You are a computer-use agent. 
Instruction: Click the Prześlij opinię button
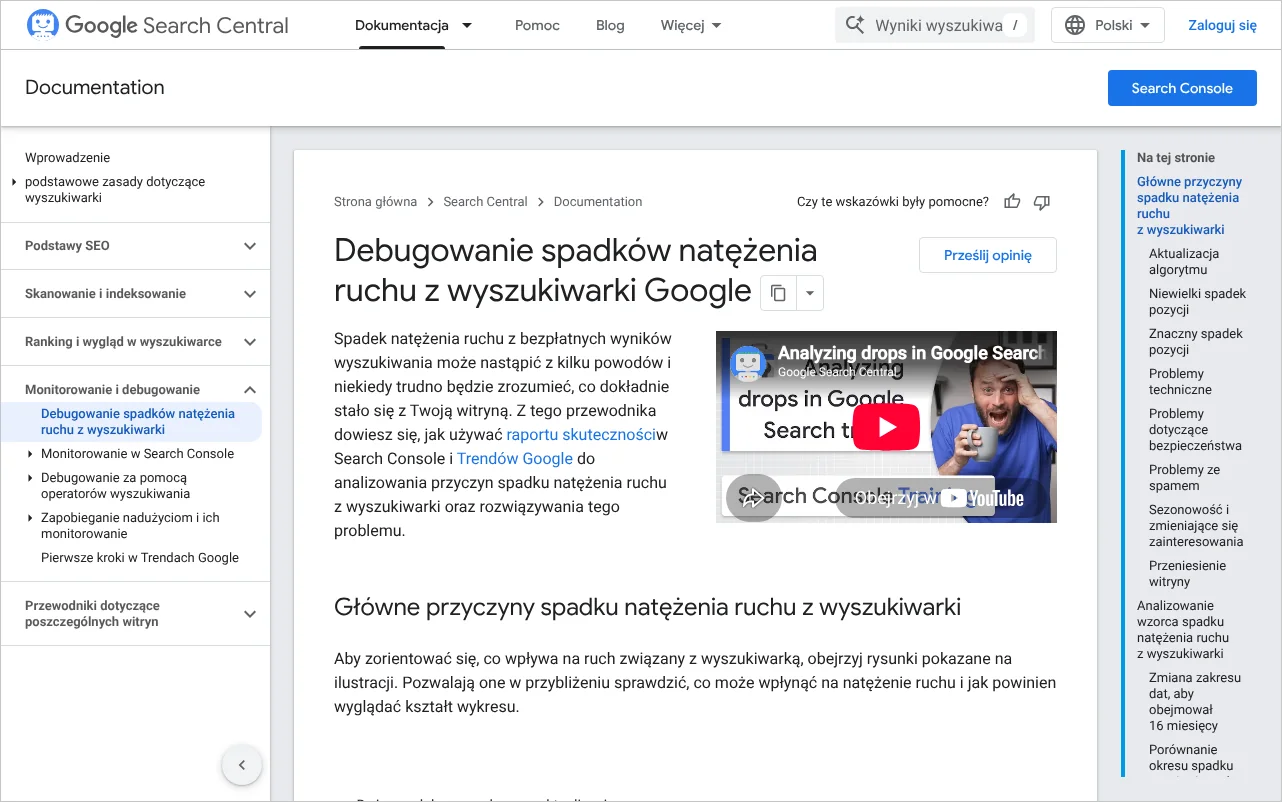click(x=988, y=255)
